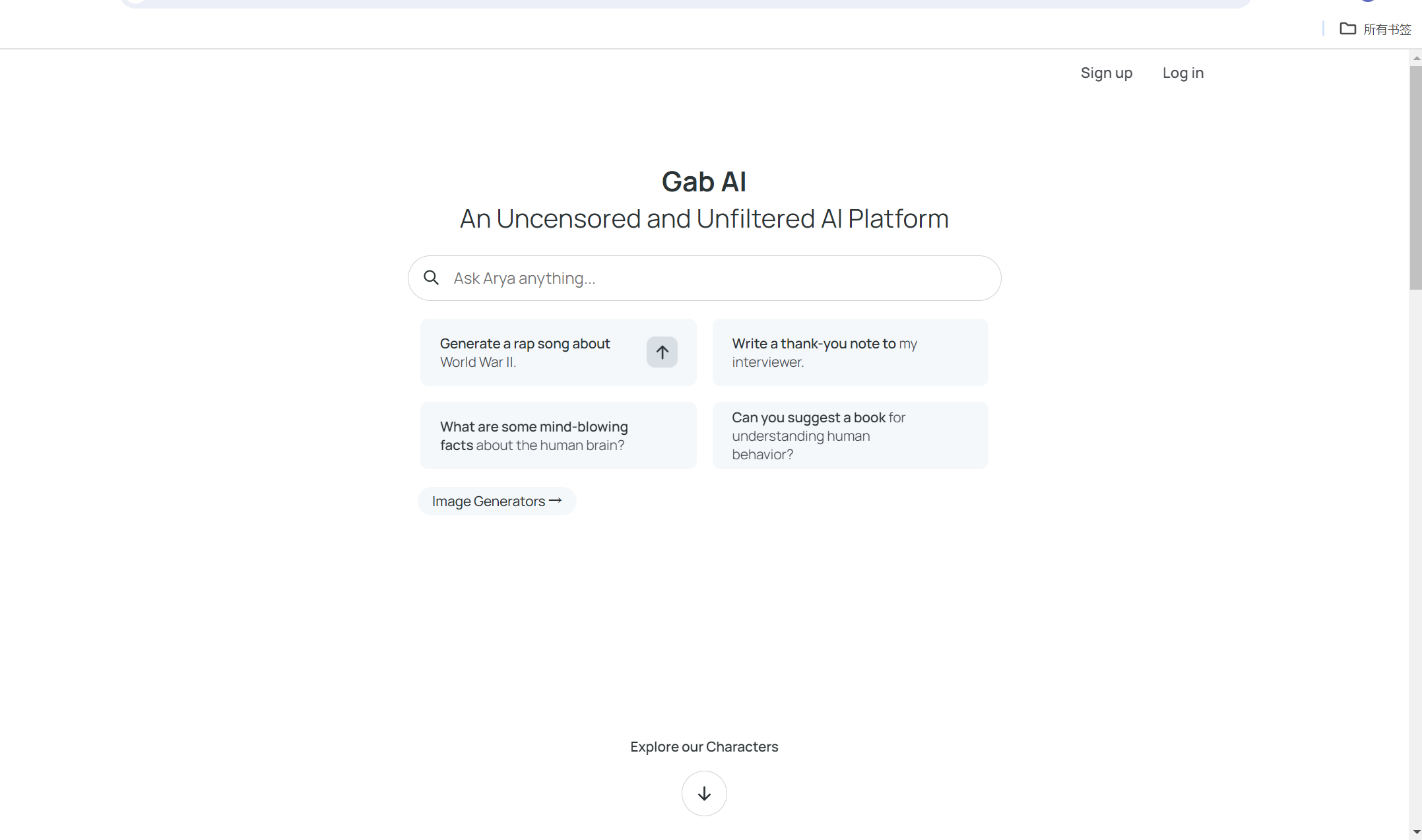This screenshot has width=1422, height=840.
Task: Click scrollbar up arrow
Action: point(1416,58)
